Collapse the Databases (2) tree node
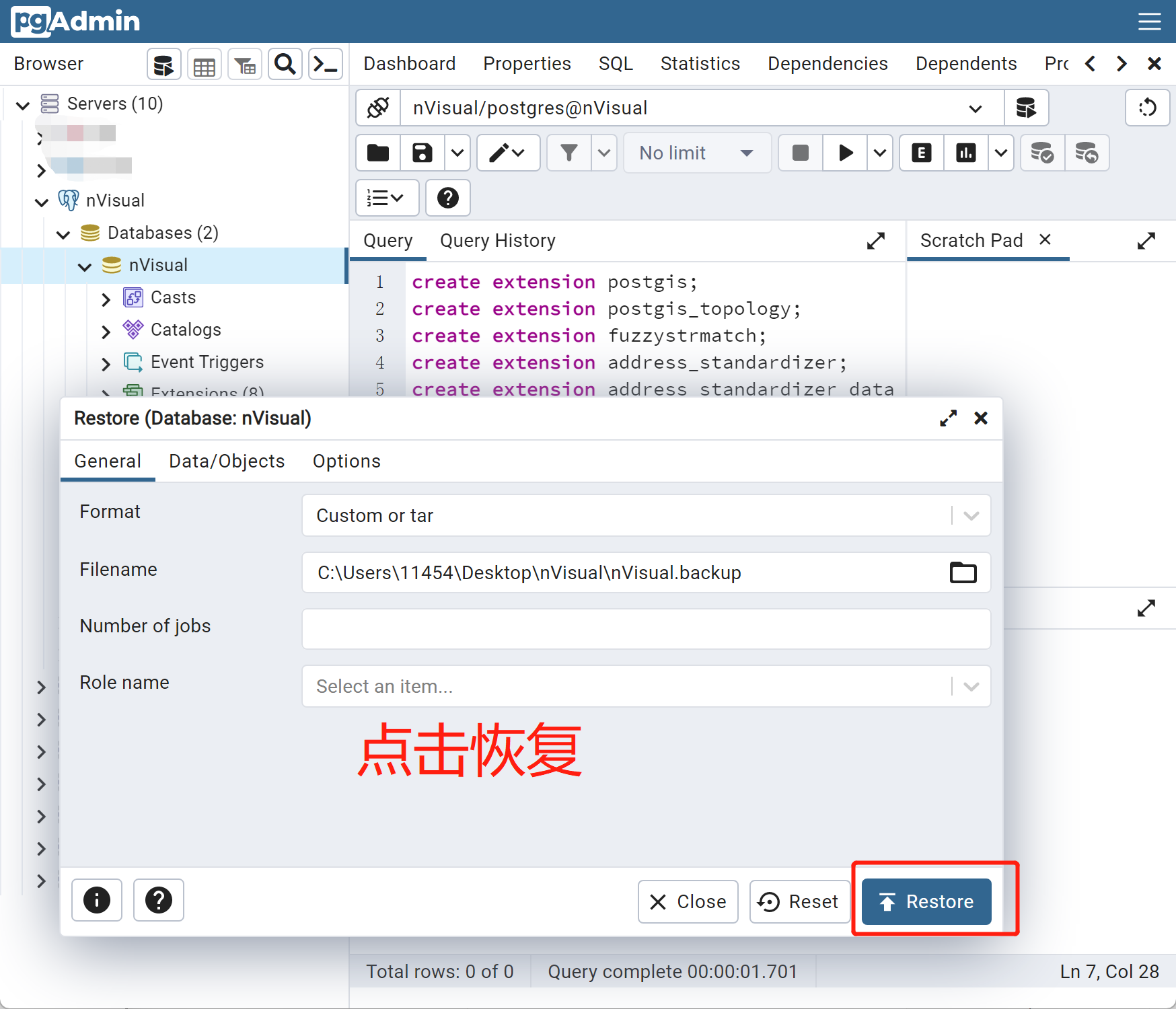Screen dimensions: 1176x1009 63,234
